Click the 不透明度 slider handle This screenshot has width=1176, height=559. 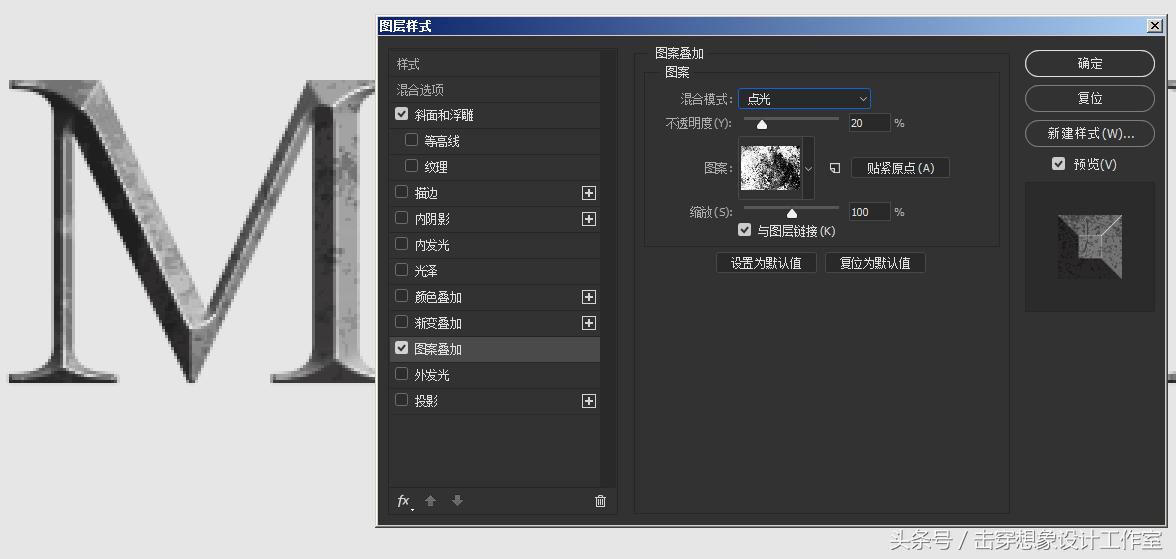pyautogui.click(x=762, y=125)
